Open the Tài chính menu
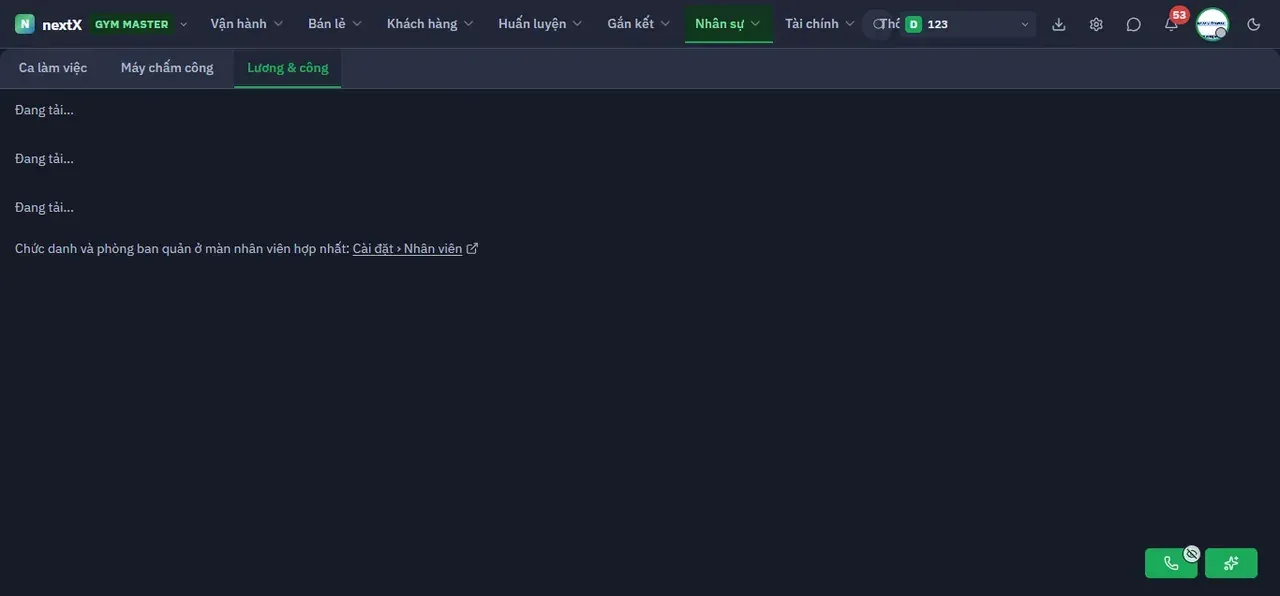 click(820, 24)
